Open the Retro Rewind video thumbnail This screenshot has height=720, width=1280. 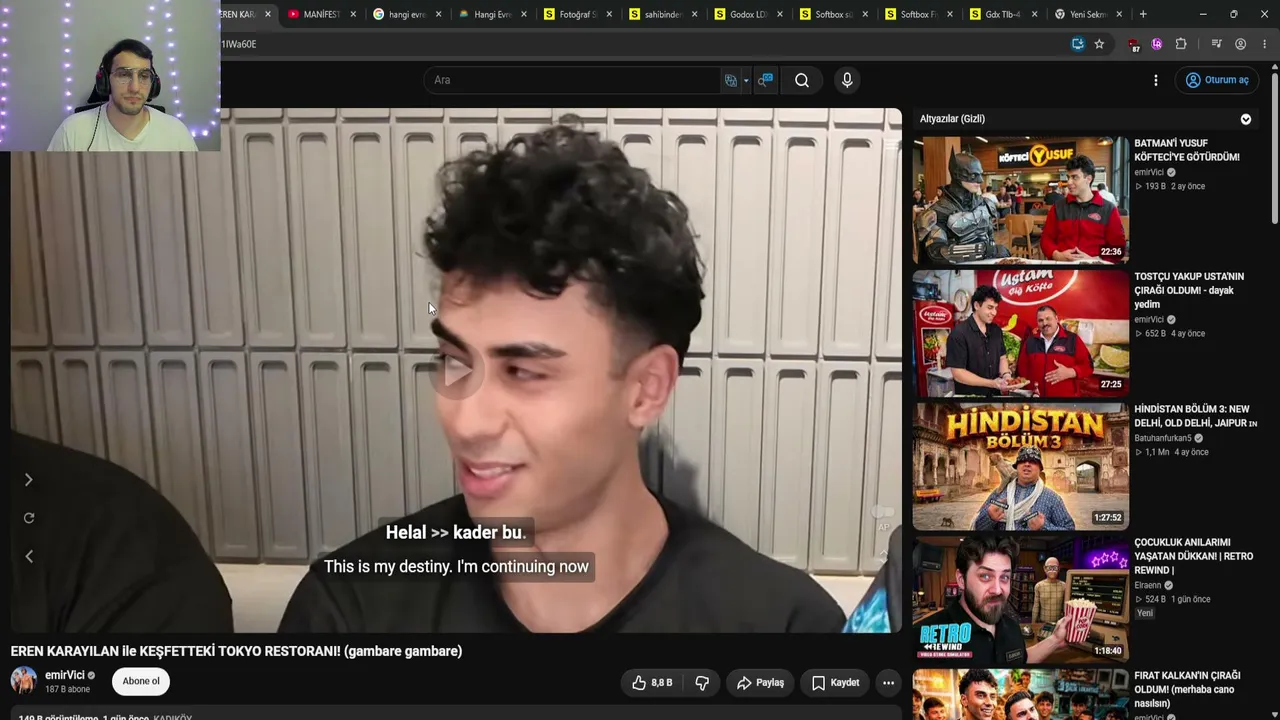click(1020, 599)
